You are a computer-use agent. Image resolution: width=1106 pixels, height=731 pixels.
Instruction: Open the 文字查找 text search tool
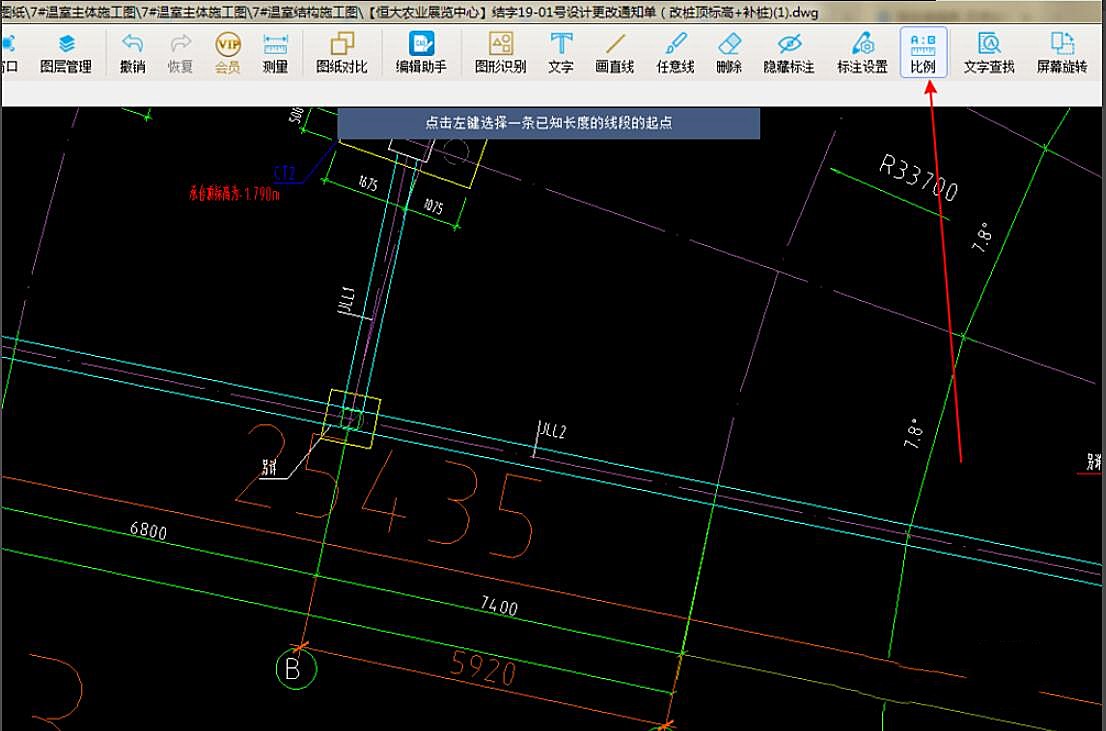pyautogui.click(x=989, y=53)
